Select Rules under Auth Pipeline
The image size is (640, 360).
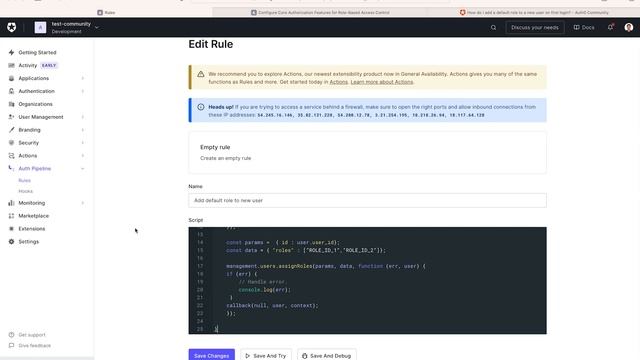tap(24, 180)
